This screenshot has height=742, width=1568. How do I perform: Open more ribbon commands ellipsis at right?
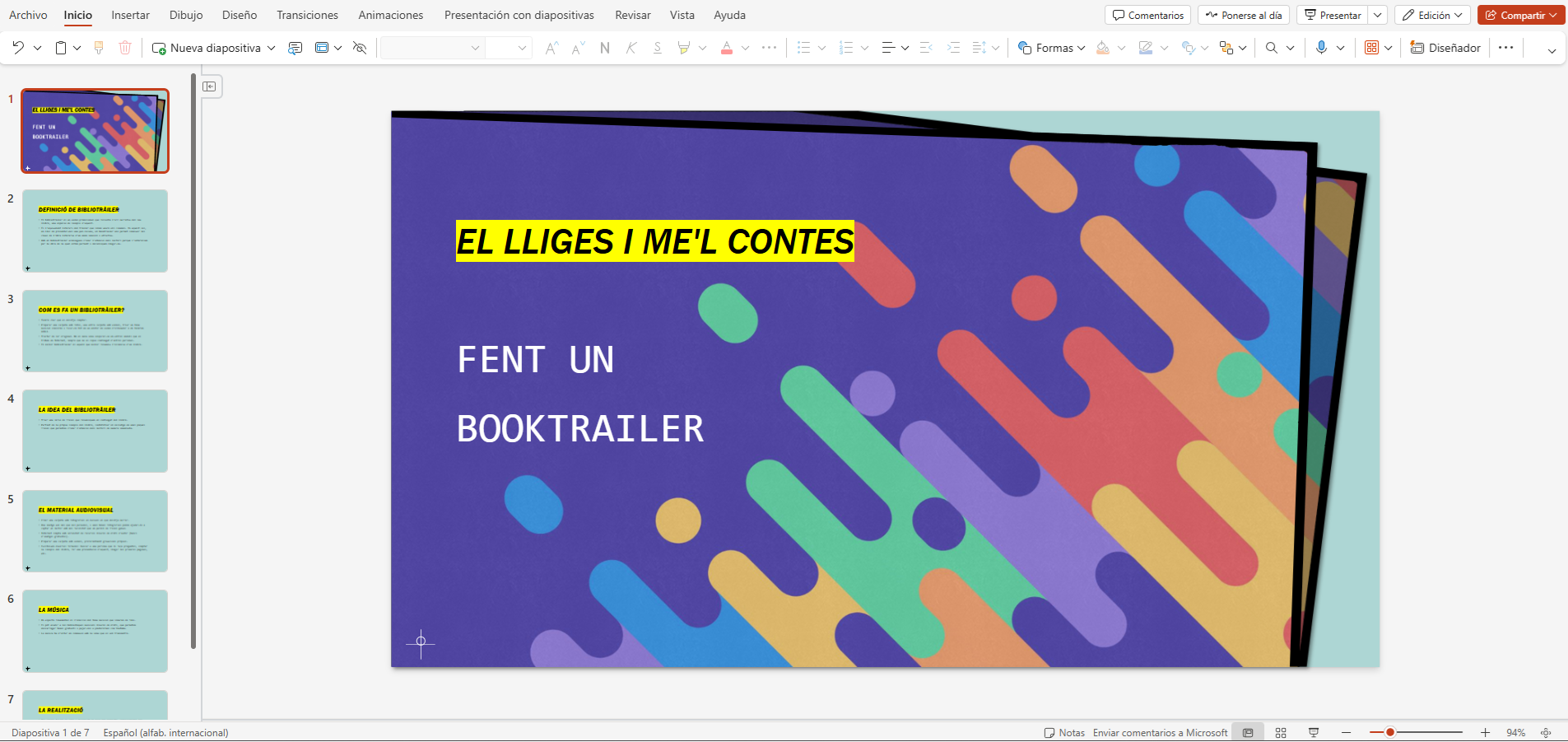[1506, 48]
